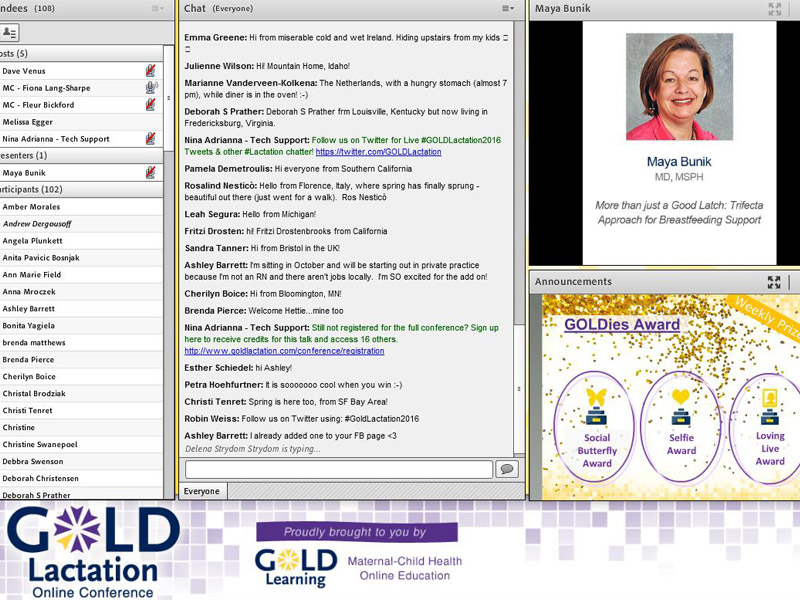This screenshot has width=800, height=600.
Task: Select Anna Mroczek in participants list
Action: [x=82, y=292]
